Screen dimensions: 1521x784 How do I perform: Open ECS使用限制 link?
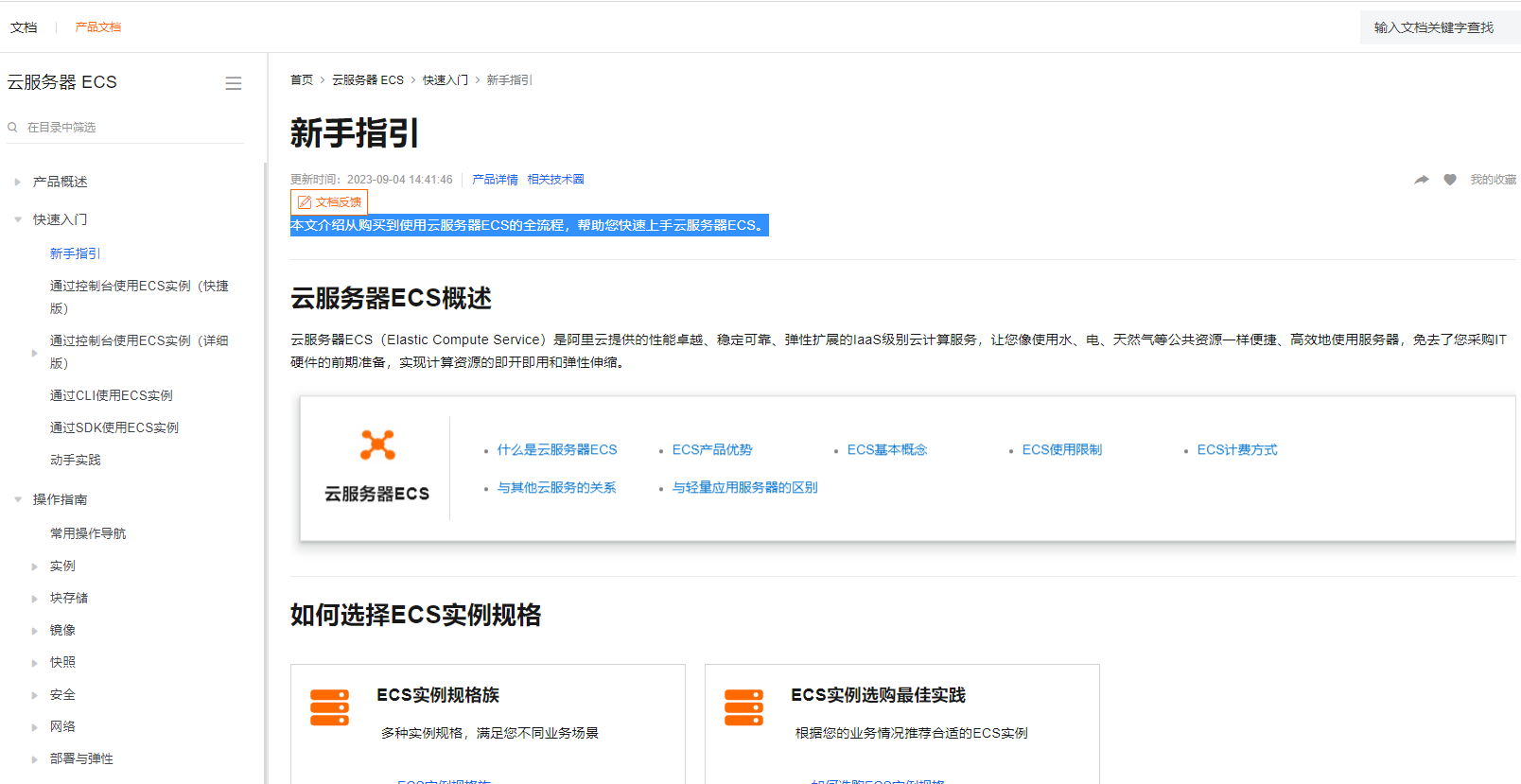coord(1062,450)
